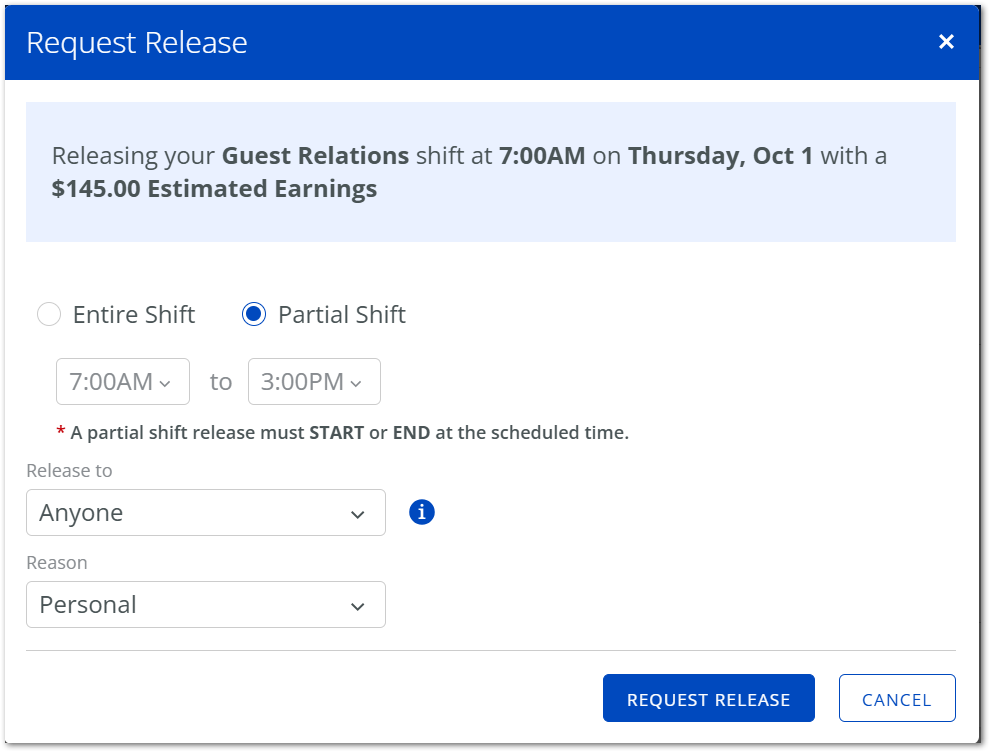The width and height of the screenshot is (990, 752).
Task: Select the Partial Shift radio button
Action: (x=254, y=314)
